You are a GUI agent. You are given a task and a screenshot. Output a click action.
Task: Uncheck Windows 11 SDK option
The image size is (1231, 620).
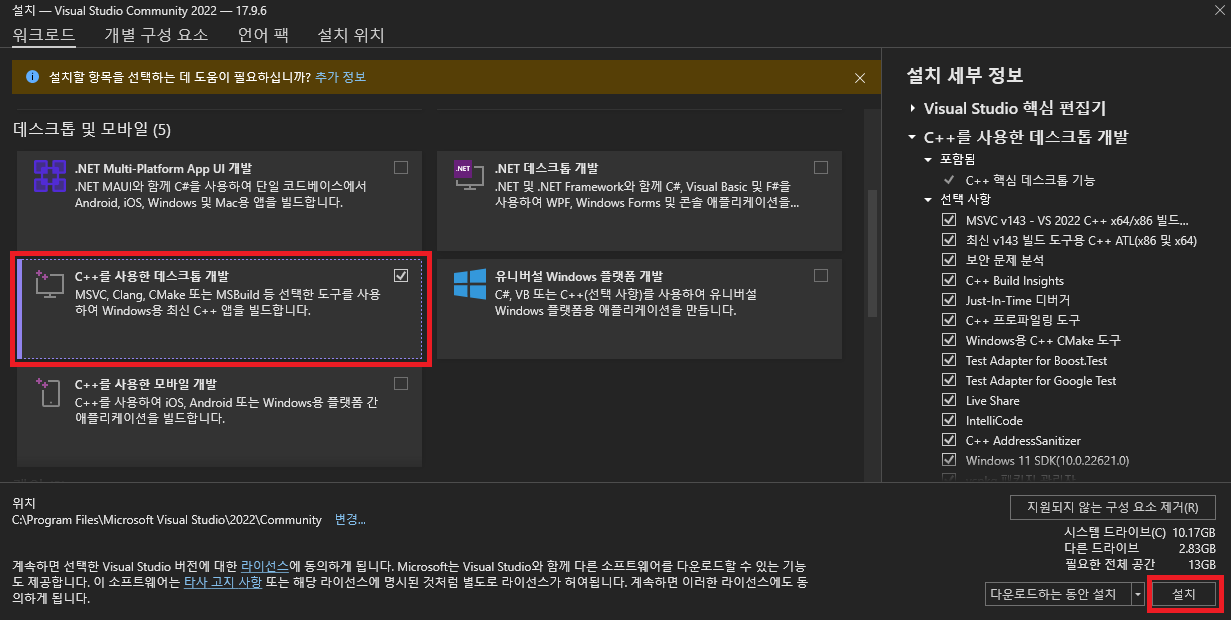(x=949, y=460)
